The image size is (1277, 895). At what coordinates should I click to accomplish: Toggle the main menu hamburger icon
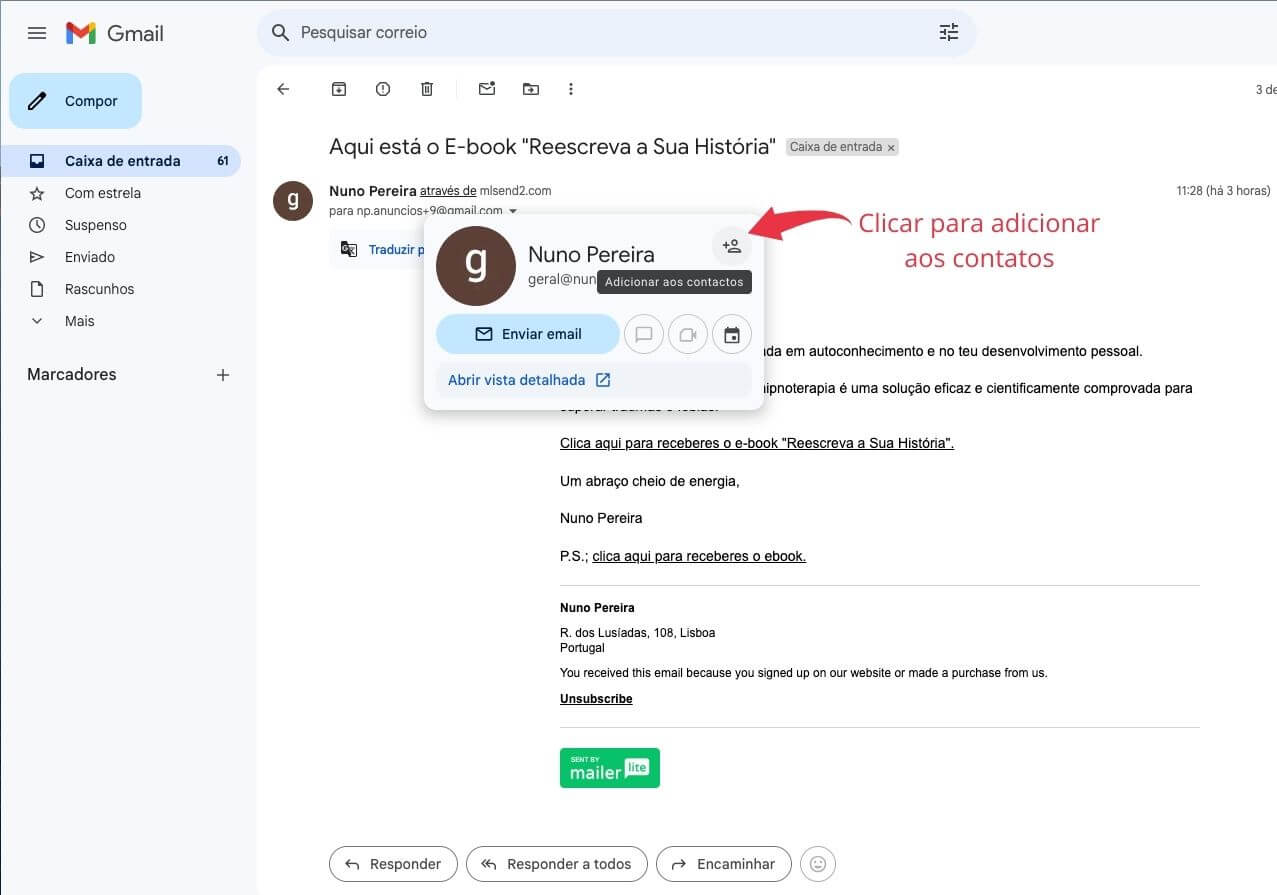pyautogui.click(x=37, y=33)
